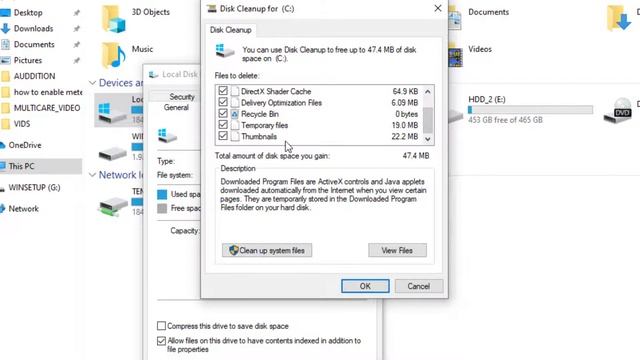This screenshot has width=640, height=360.
Task: Click the Disk Cleanup title bar icon
Action: pos(211,9)
